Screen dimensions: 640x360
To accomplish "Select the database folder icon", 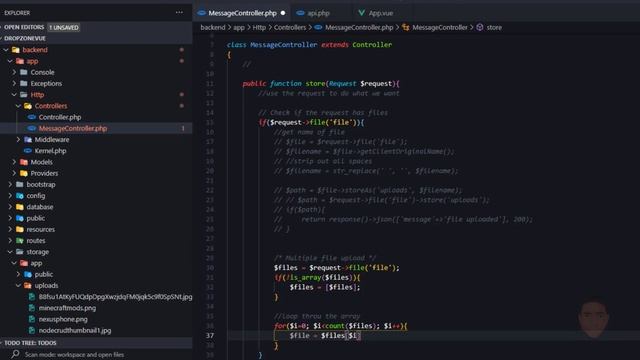I will 20,207.
